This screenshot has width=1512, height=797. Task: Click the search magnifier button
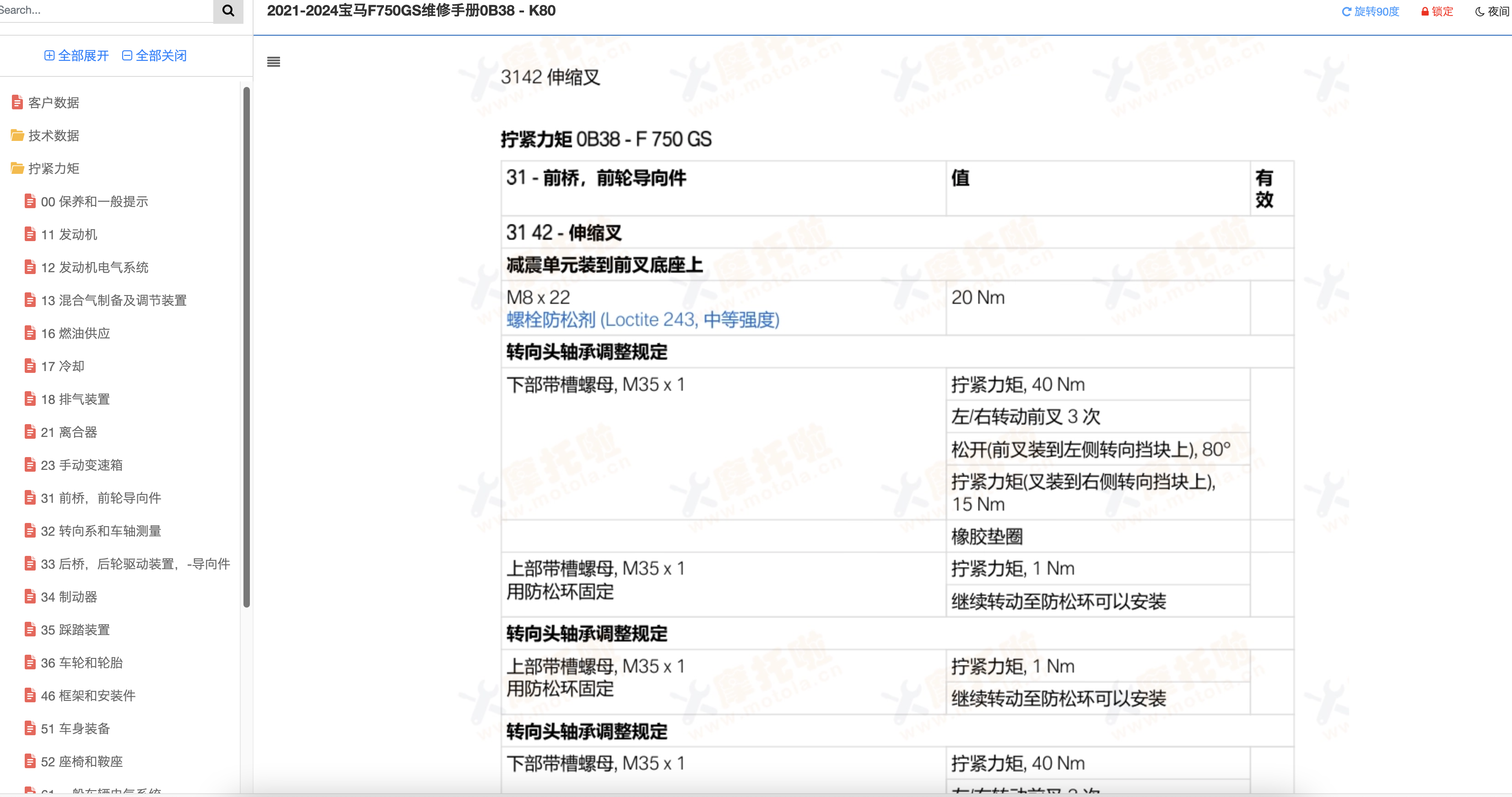[228, 11]
